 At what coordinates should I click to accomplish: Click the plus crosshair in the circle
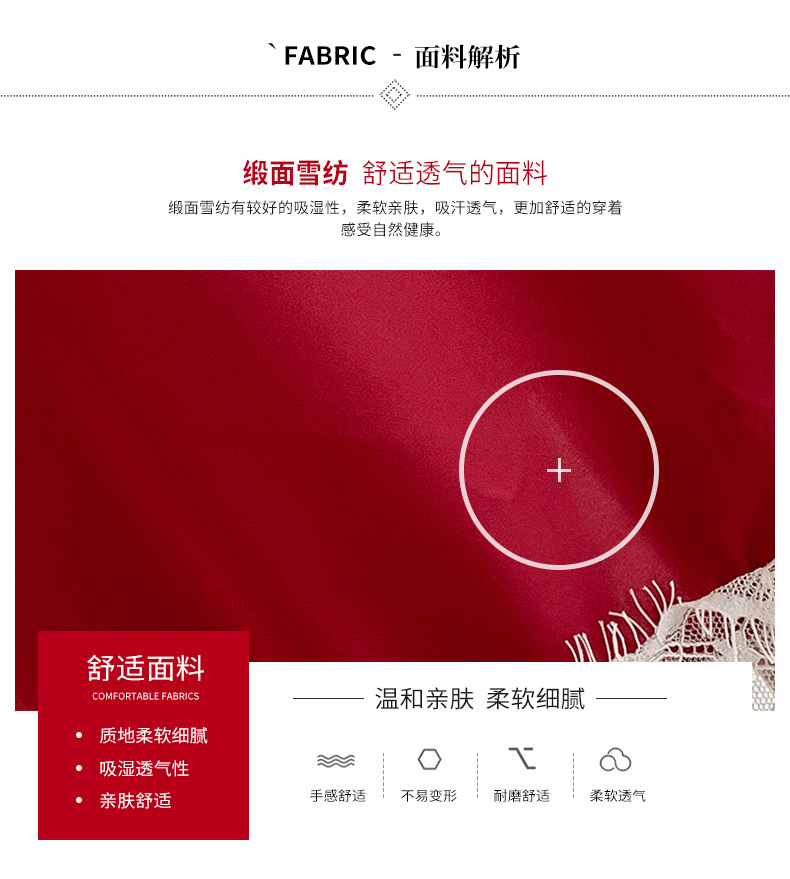(558, 470)
